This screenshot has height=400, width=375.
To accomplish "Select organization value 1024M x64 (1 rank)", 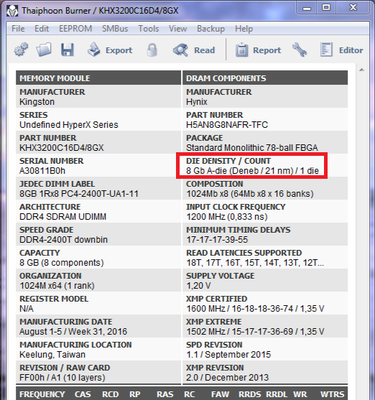I will tap(57, 286).
